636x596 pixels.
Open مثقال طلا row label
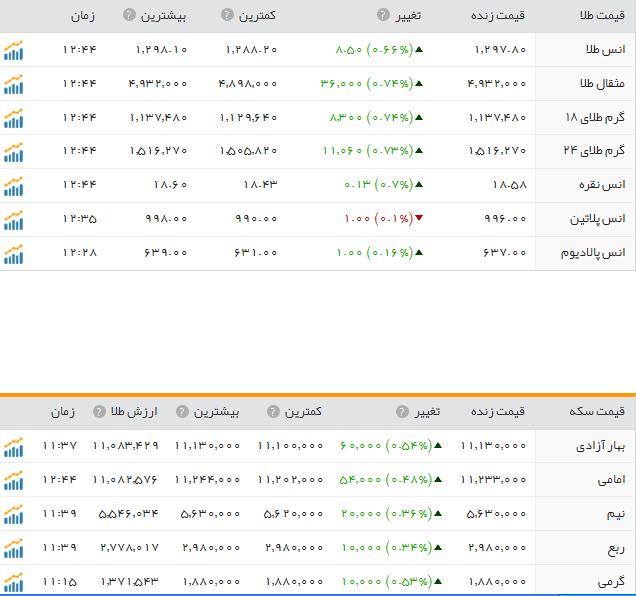602,83
